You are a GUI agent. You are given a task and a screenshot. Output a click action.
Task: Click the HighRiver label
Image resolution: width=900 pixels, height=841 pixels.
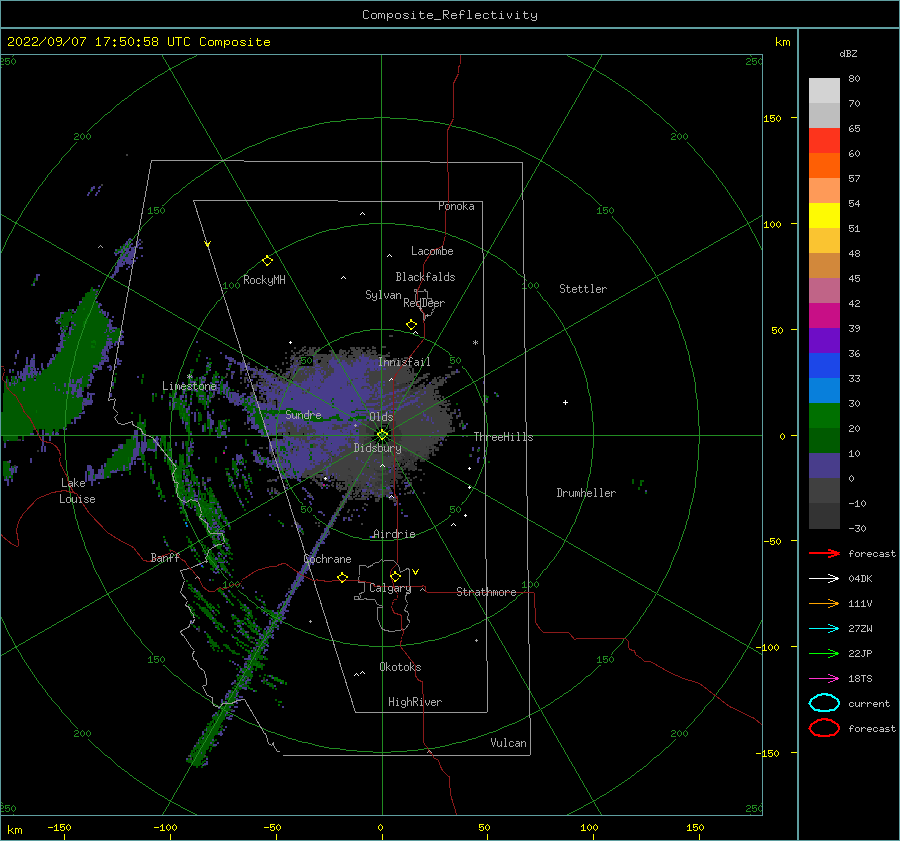point(415,702)
